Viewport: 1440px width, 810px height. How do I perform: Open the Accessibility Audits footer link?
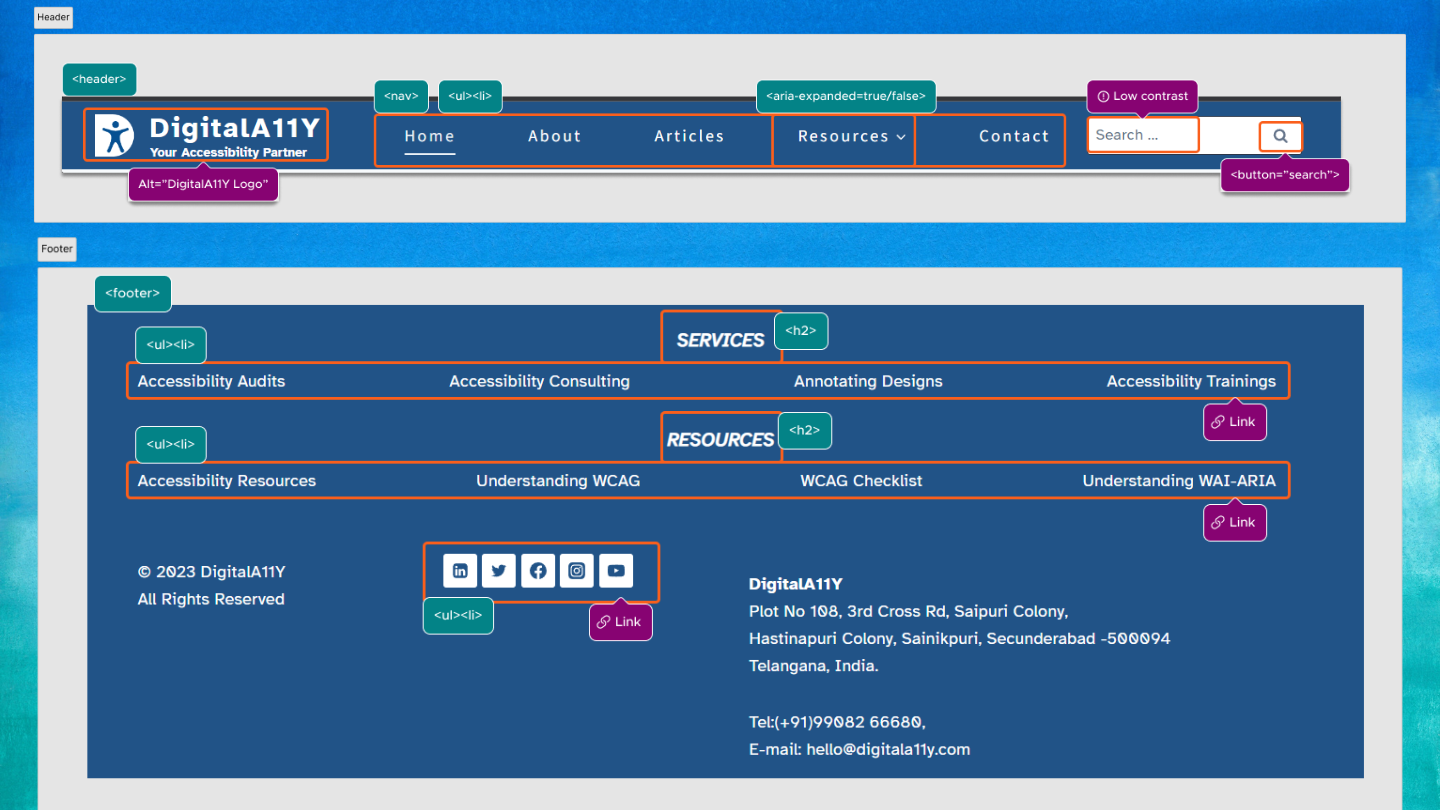point(211,381)
